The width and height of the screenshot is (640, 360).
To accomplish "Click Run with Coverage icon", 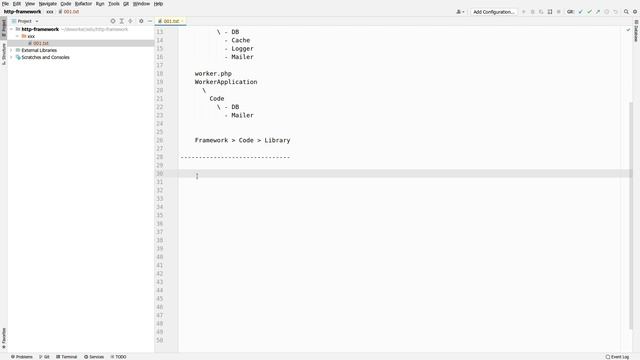I will [x=541, y=12].
